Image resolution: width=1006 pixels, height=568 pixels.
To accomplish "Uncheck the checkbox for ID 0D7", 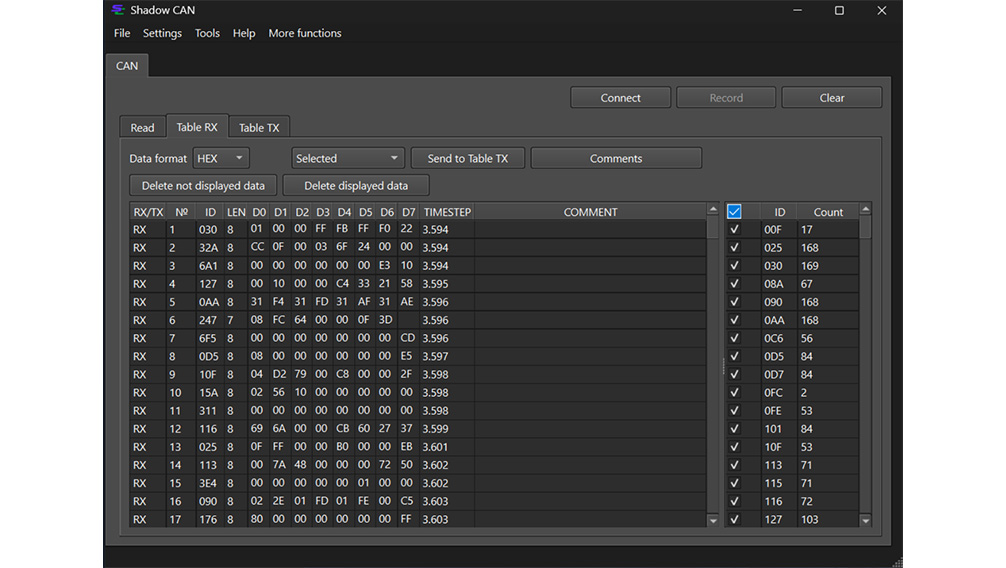I will [x=735, y=374].
